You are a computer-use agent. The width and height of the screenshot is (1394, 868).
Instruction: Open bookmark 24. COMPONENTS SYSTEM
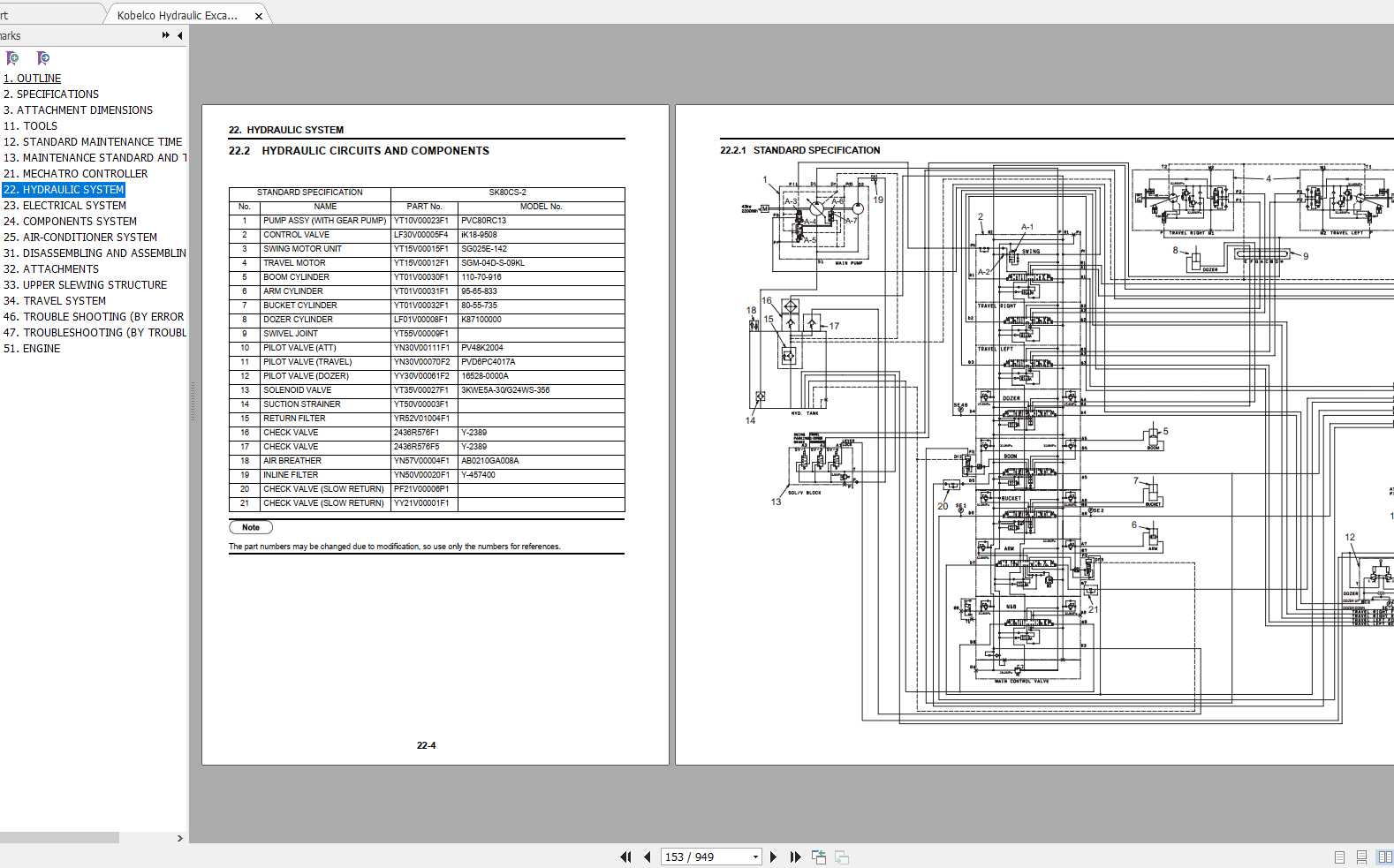[70, 222]
